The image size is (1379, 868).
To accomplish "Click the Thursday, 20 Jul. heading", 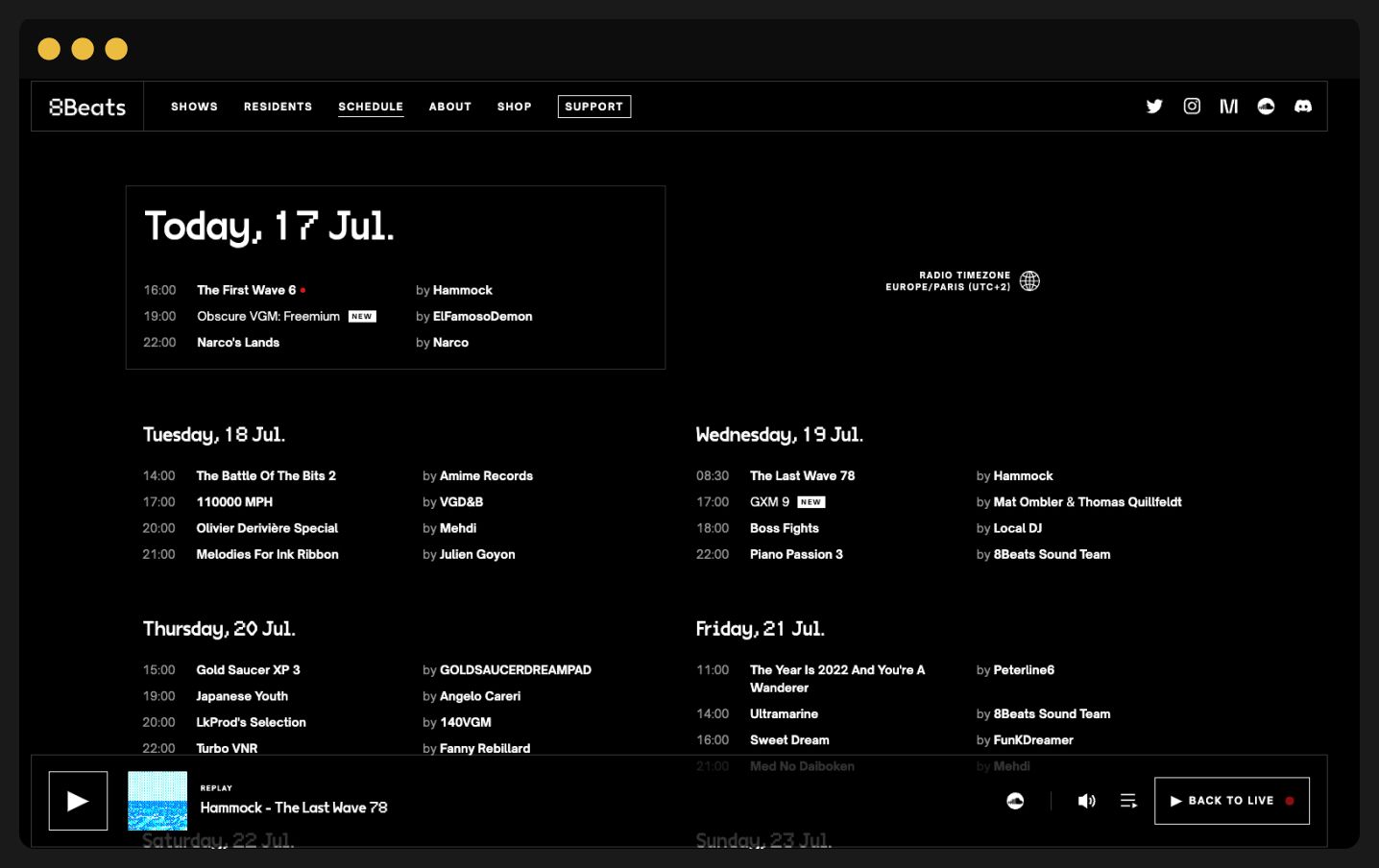I will pyautogui.click(x=219, y=629).
